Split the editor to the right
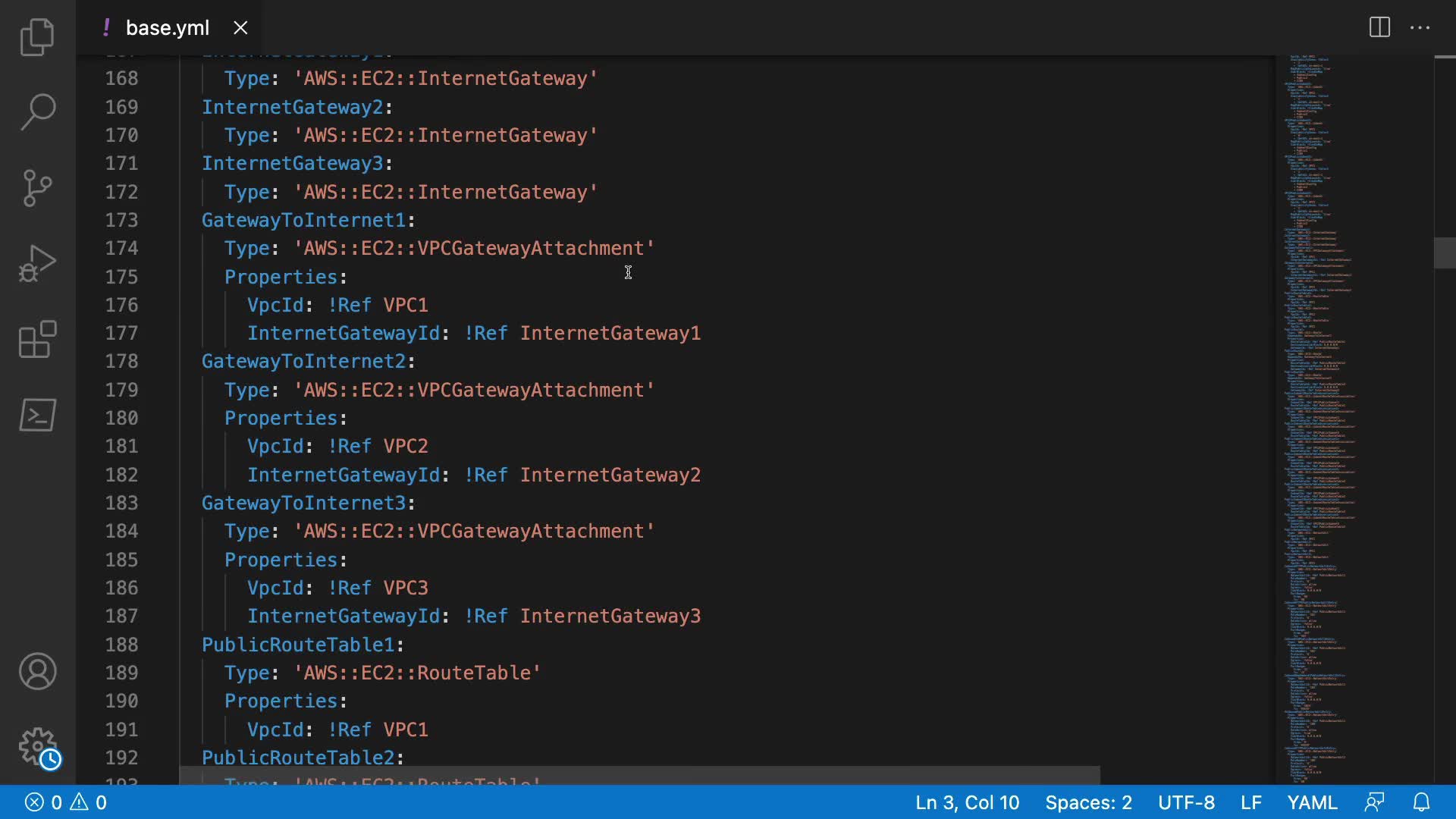Viewport: 1456px width, 819px height. point(1379,27)
